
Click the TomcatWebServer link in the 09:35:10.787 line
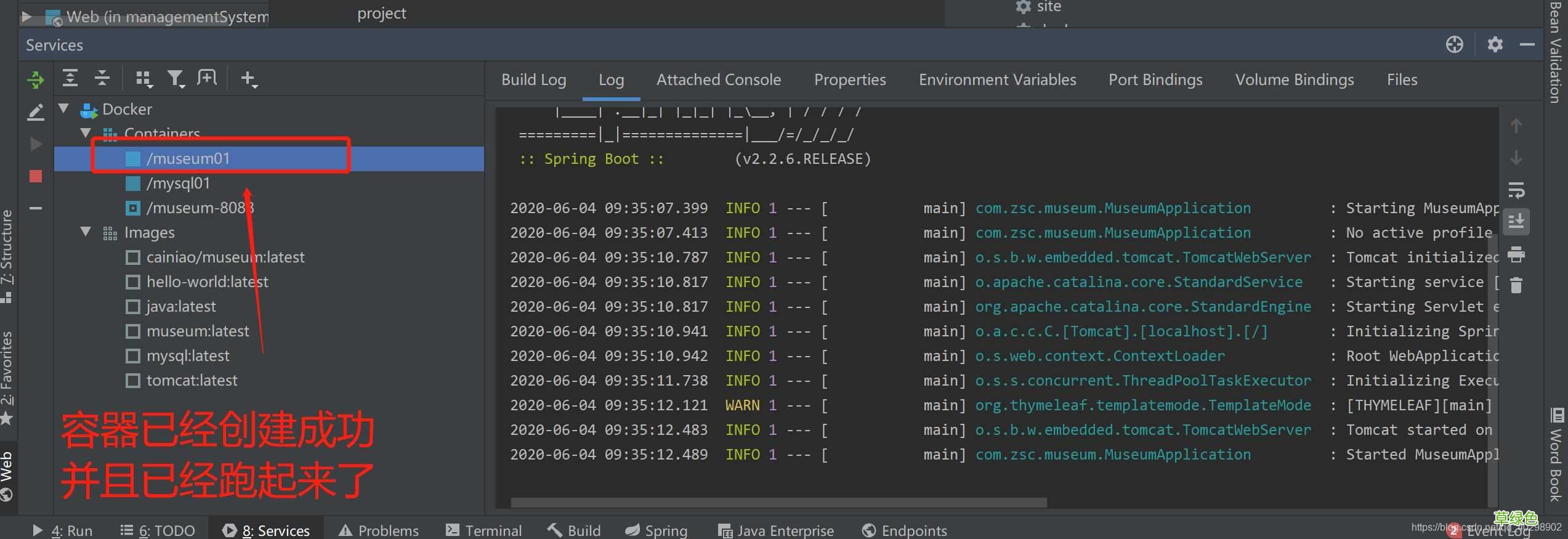(1143, 257)
